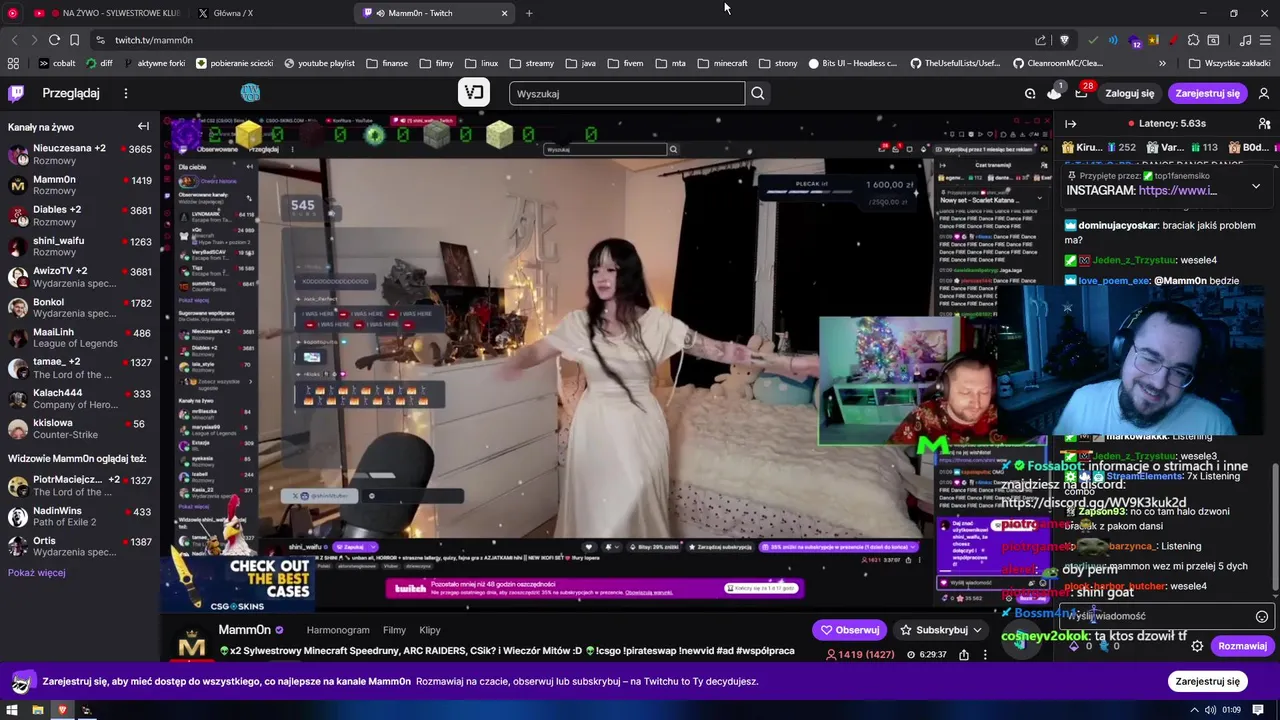Image resolution: width=1280 pixels, height=720 pixels.
Task: Click Zarejestruj się in top header
Action: tap(1207, 93)
